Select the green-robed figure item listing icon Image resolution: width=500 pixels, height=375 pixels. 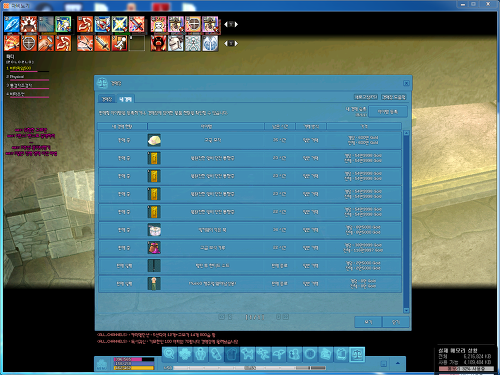coord(154,284)
